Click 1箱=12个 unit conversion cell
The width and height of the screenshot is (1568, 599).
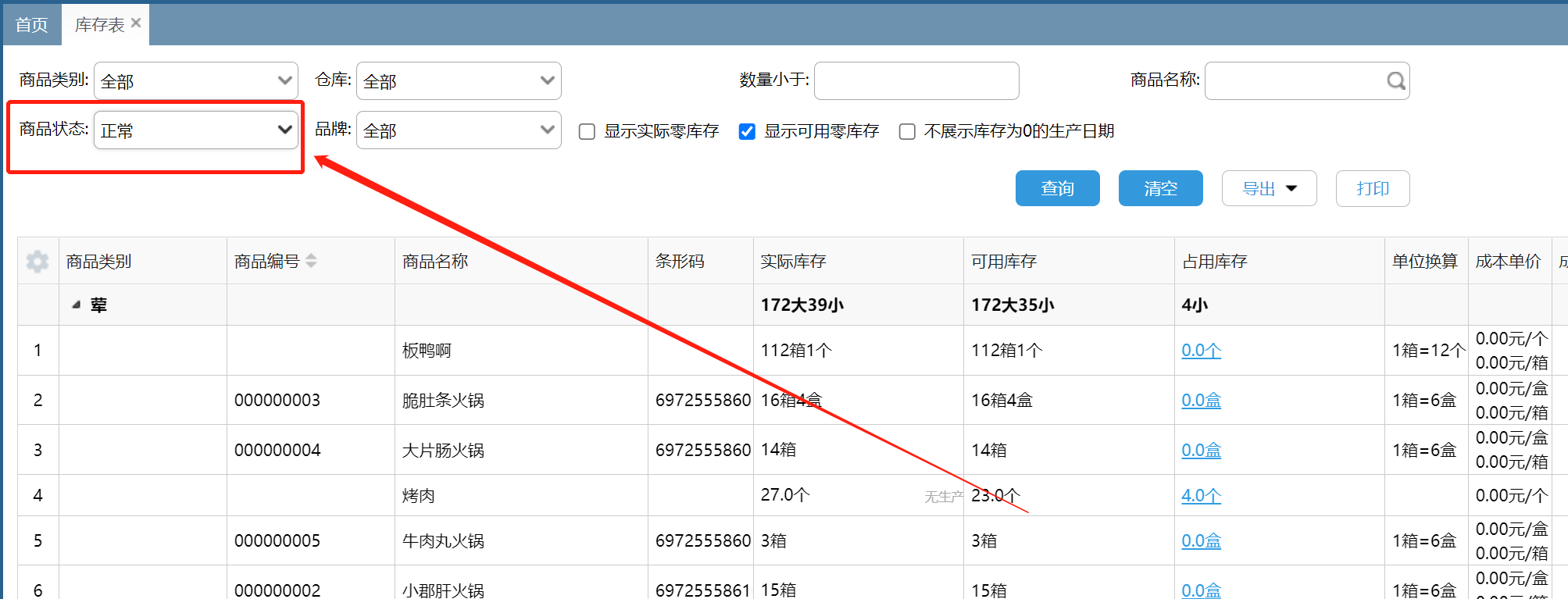click(x=1427, y=351)
